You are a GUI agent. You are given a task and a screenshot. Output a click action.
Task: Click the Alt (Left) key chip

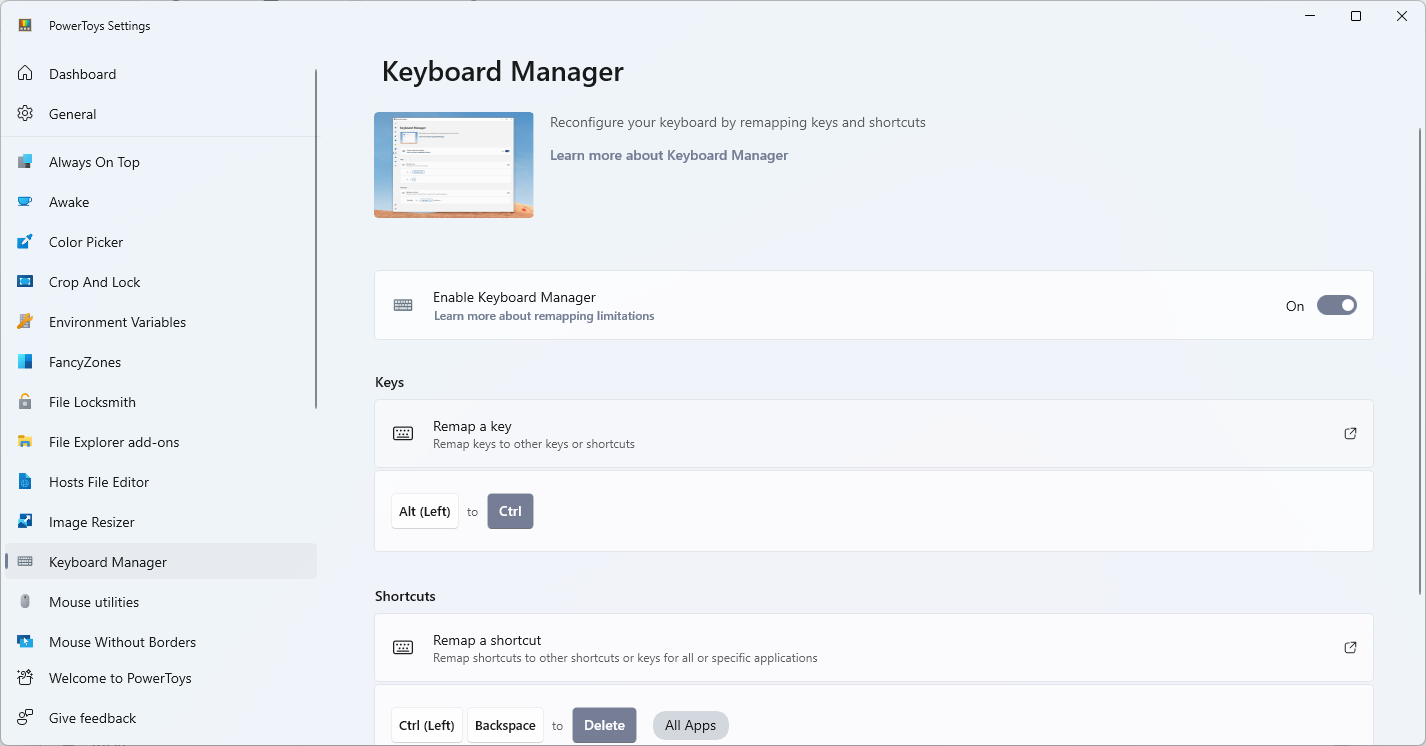point(425,511)
